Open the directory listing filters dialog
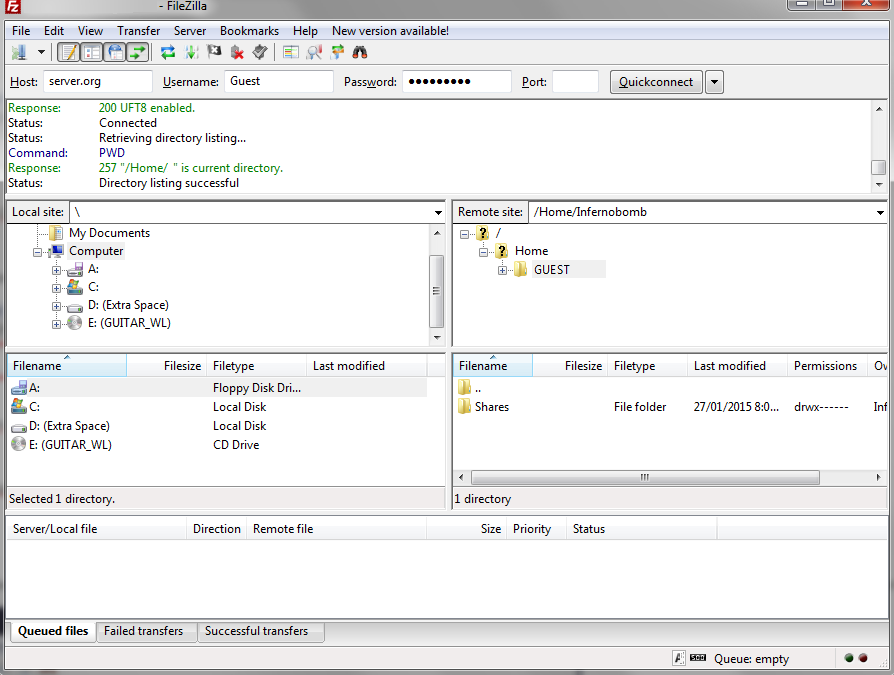This screenshot has height=675, width=894. (x=291, y=52)
